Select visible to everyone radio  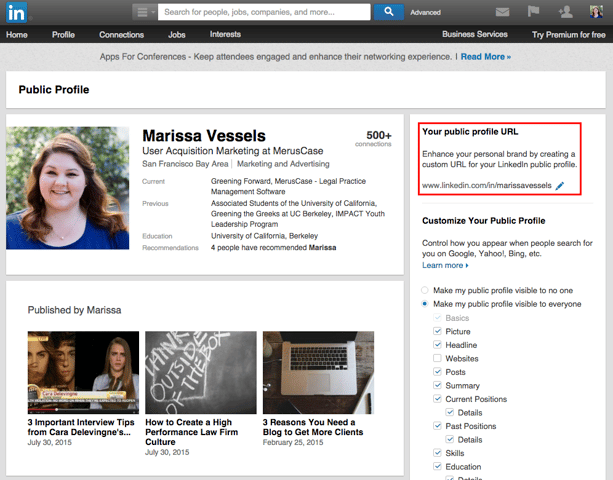tap(425, 304)
